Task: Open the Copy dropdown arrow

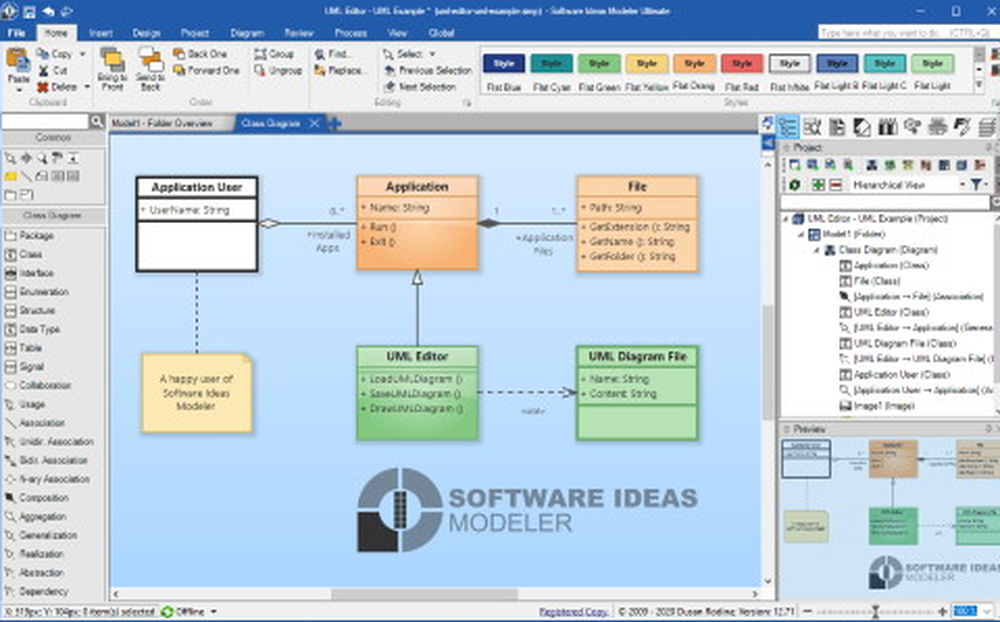Action: pyautogui.click(x=82, y=54)
